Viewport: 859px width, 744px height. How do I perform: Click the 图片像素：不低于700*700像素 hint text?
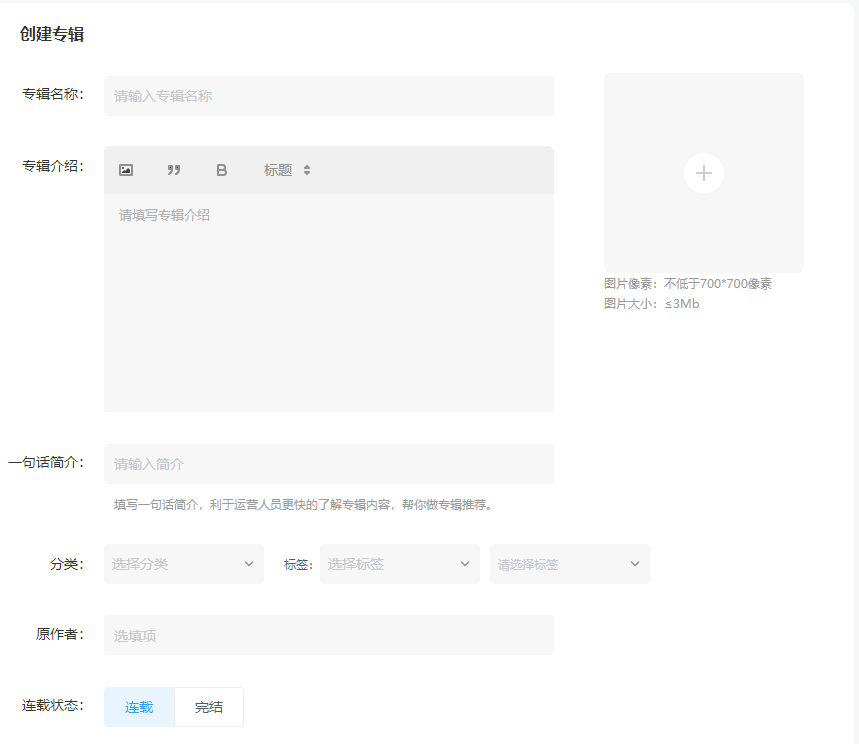[x=688, y=284]
